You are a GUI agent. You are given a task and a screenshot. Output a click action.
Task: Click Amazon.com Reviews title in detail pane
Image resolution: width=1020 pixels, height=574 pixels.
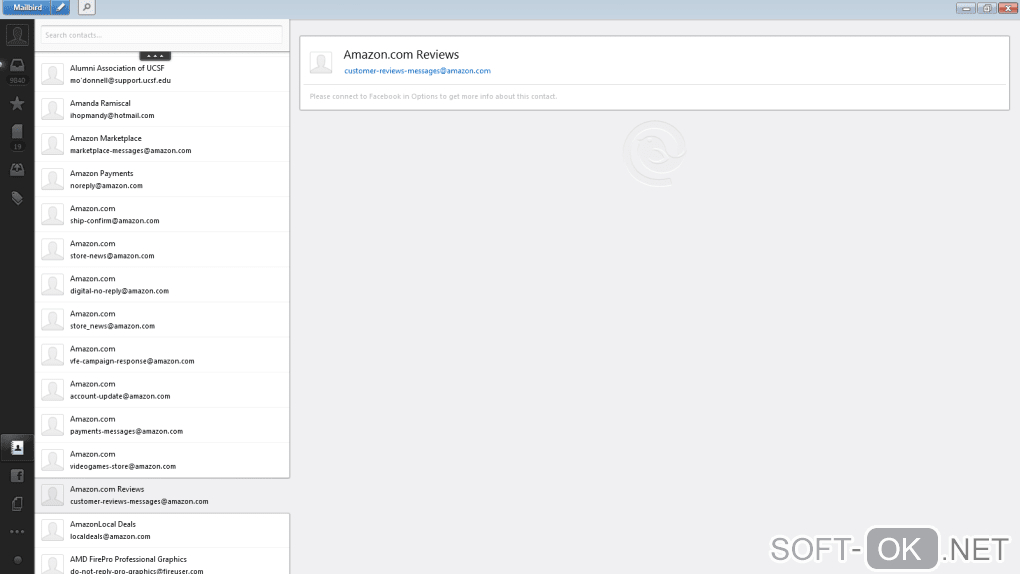coord(401,55)
